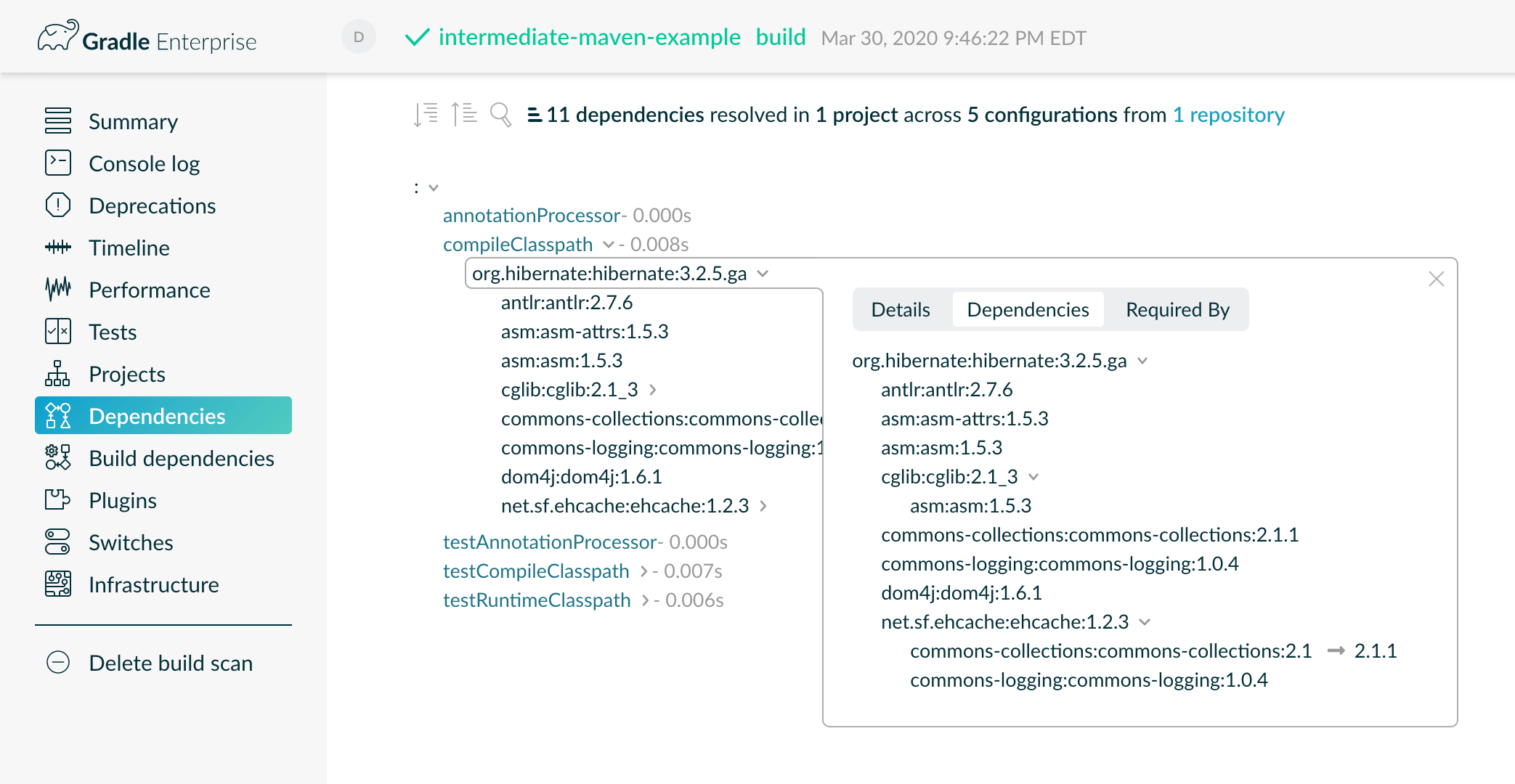Open the Tests view

pyautogui.click(x=112, y=332)
